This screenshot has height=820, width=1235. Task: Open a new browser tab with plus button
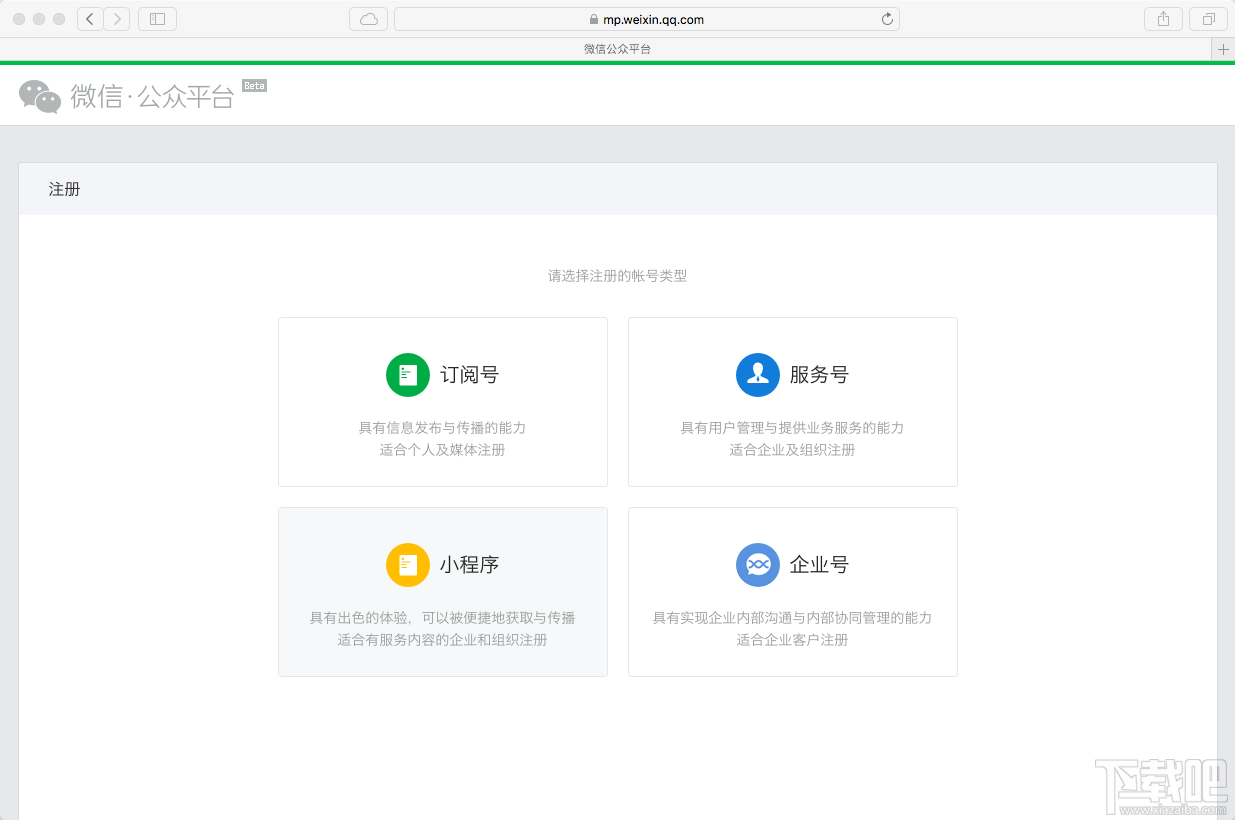(1223, 48)
